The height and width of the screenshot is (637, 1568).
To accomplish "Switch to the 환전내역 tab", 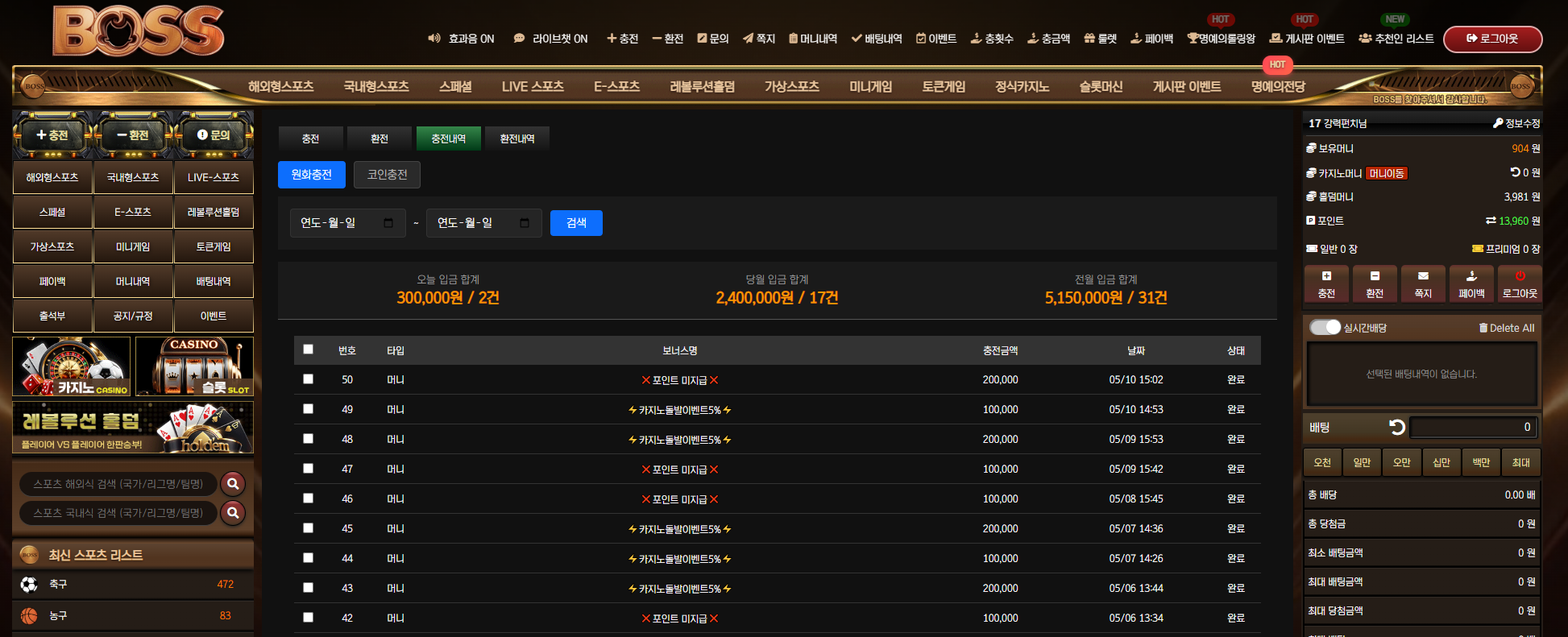I will (517, 139).
